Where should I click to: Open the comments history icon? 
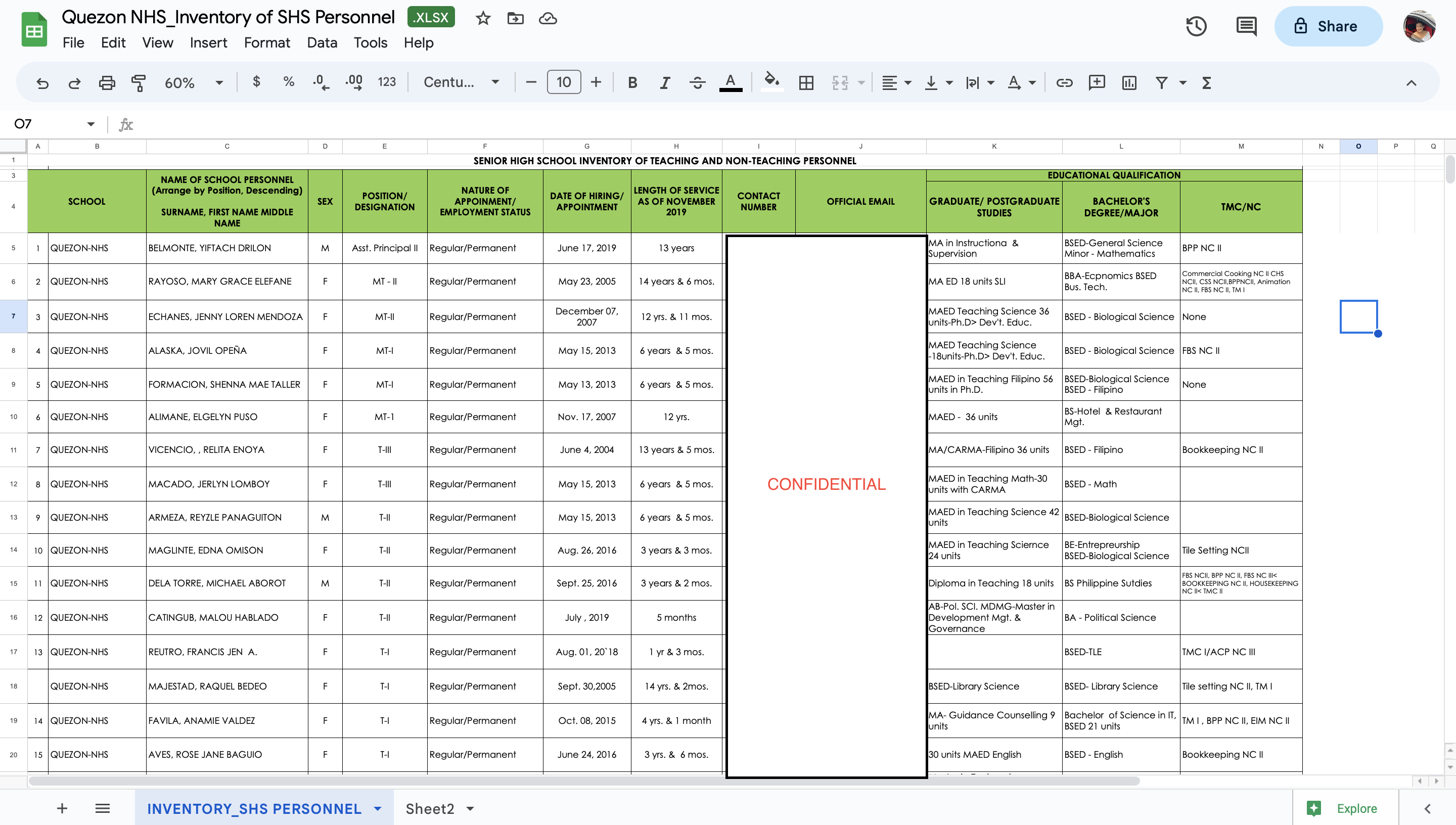click(x=1246, y=26)
